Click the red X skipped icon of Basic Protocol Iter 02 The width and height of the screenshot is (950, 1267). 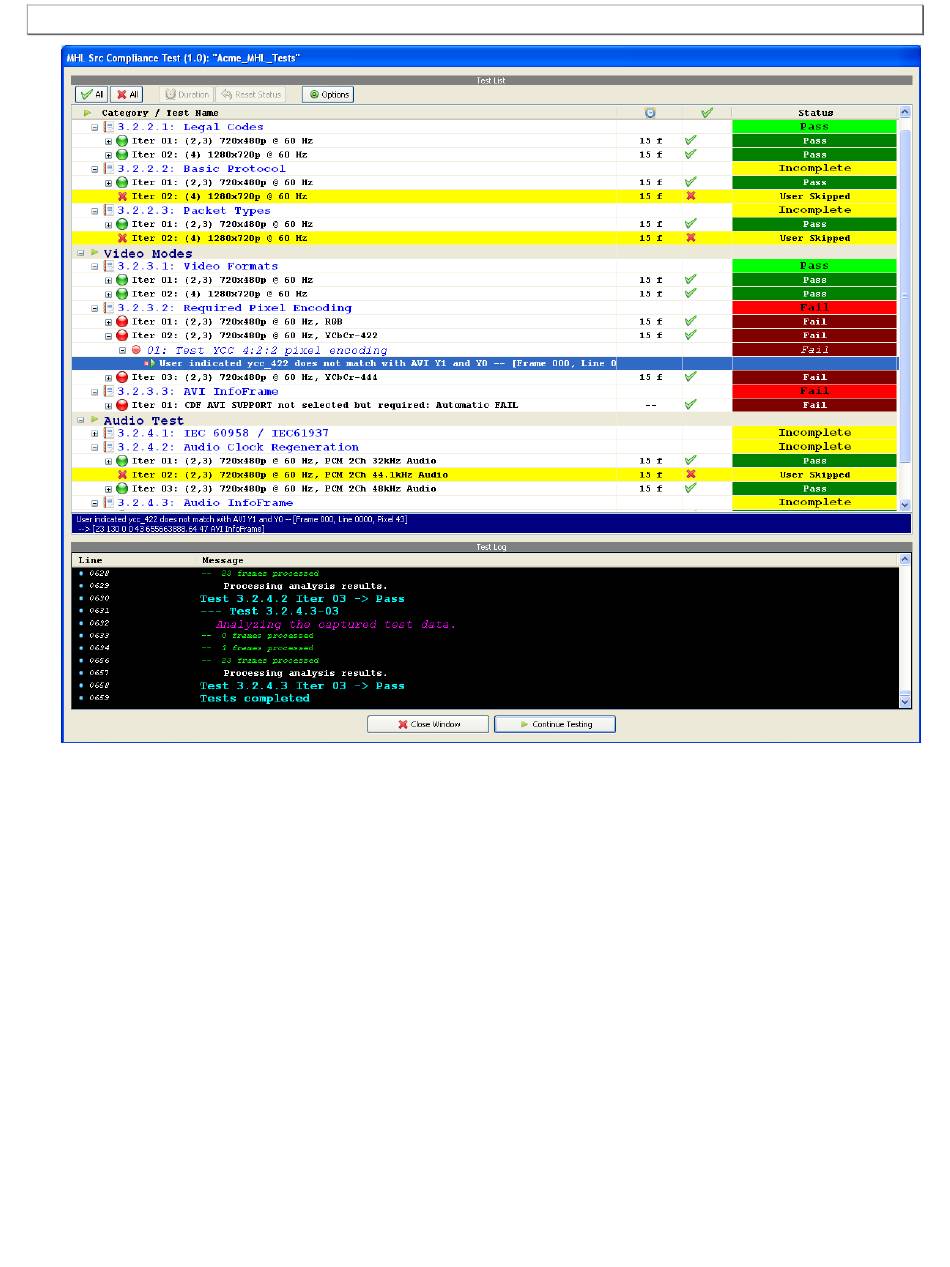tap(122, 197)
